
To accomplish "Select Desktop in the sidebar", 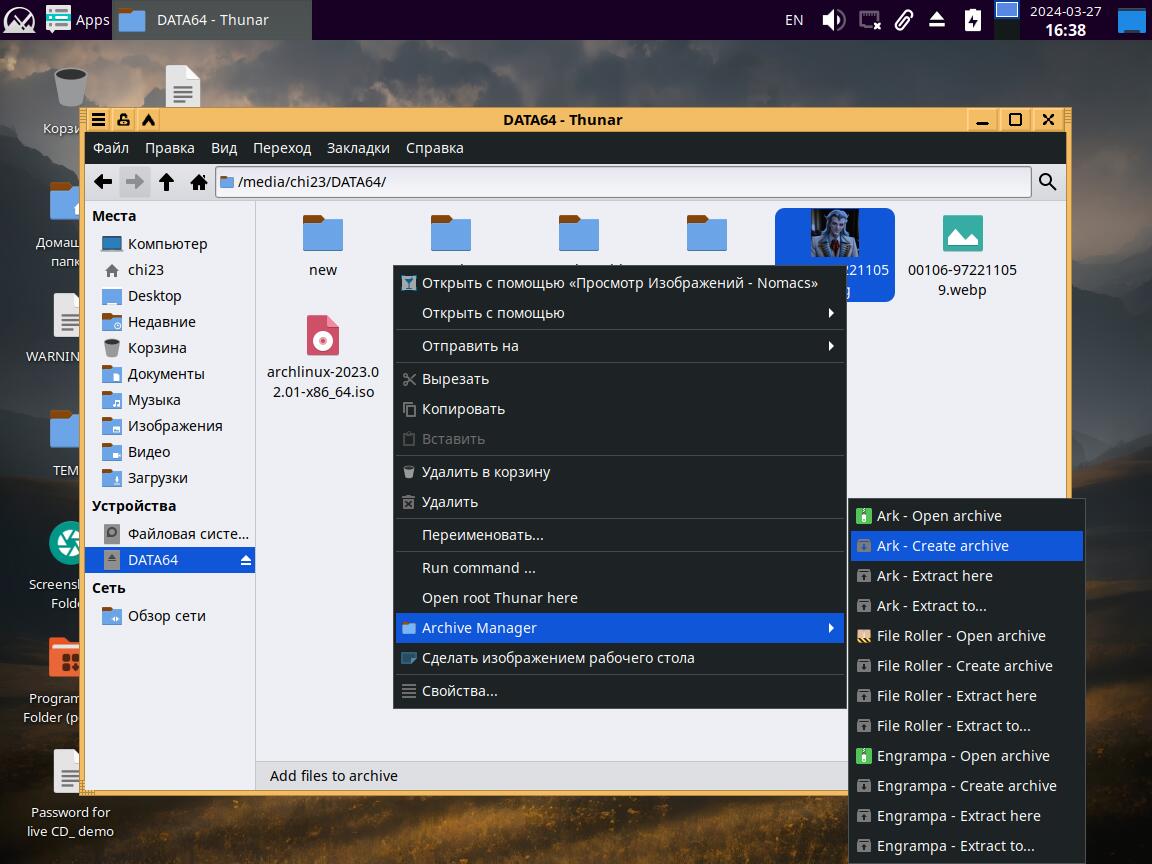I will pos(170,296).
